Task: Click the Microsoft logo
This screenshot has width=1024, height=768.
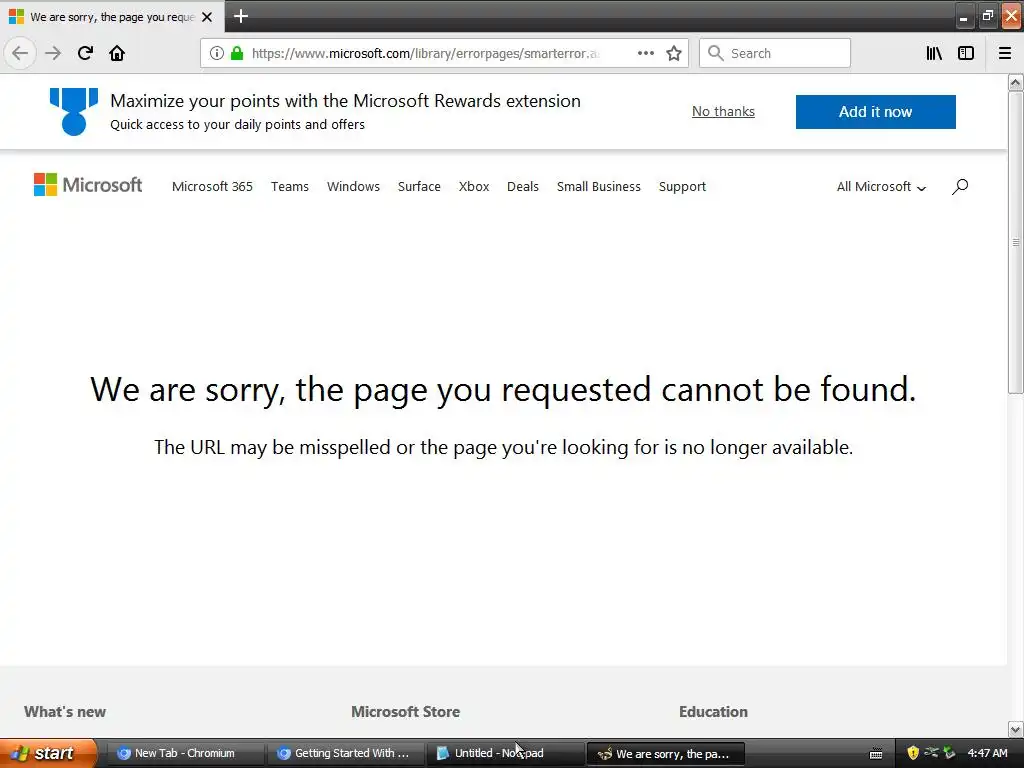Action: (x=88, y=185)
